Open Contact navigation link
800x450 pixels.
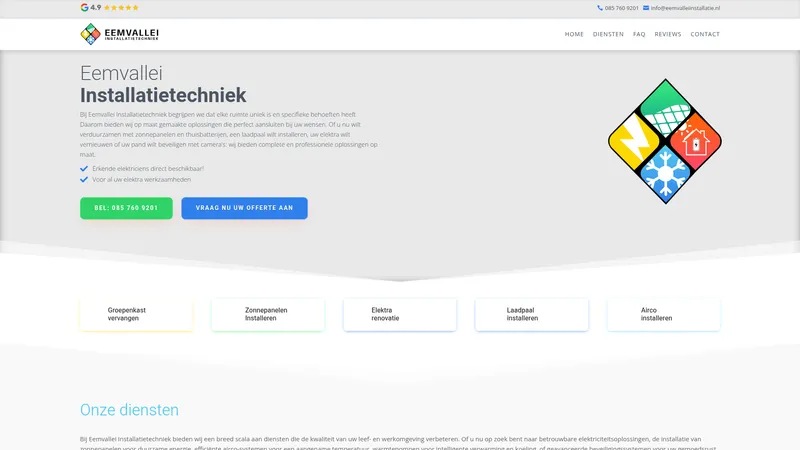pyautogui.click(x=705, y=34)
